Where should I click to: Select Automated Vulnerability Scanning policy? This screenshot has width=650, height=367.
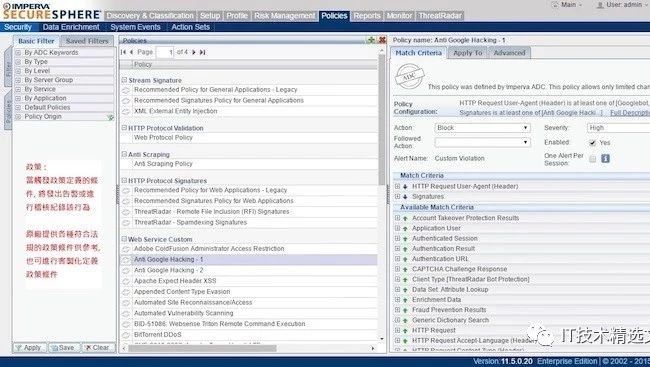(x=184, y=313)
